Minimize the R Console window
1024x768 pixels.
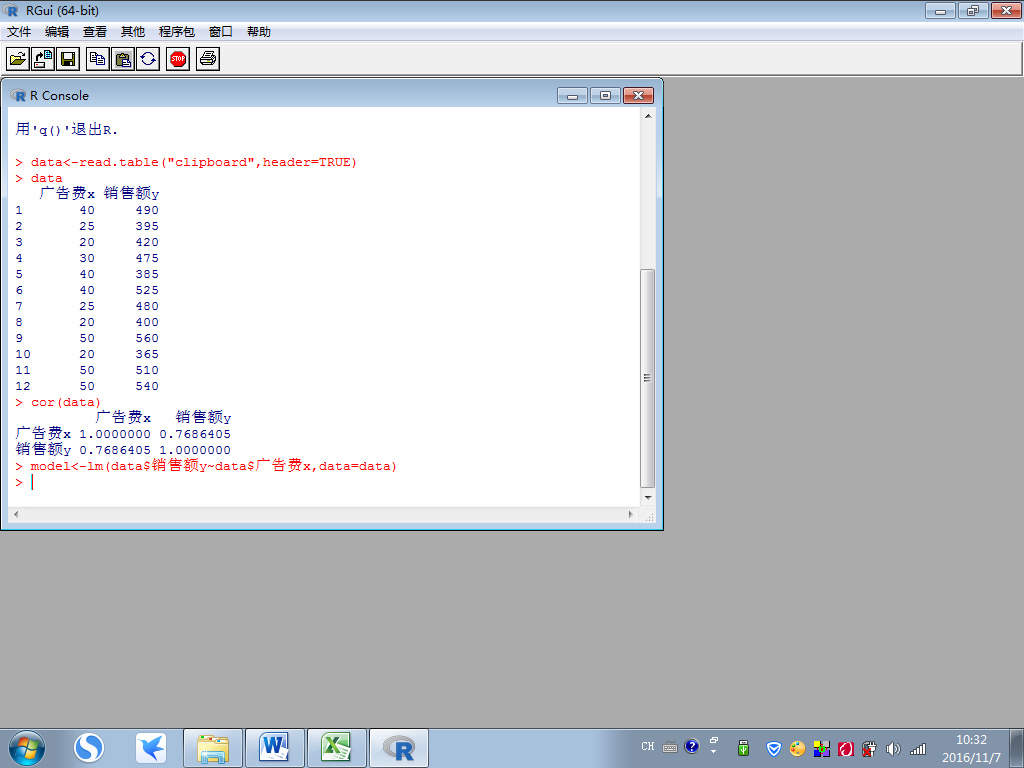572,96
